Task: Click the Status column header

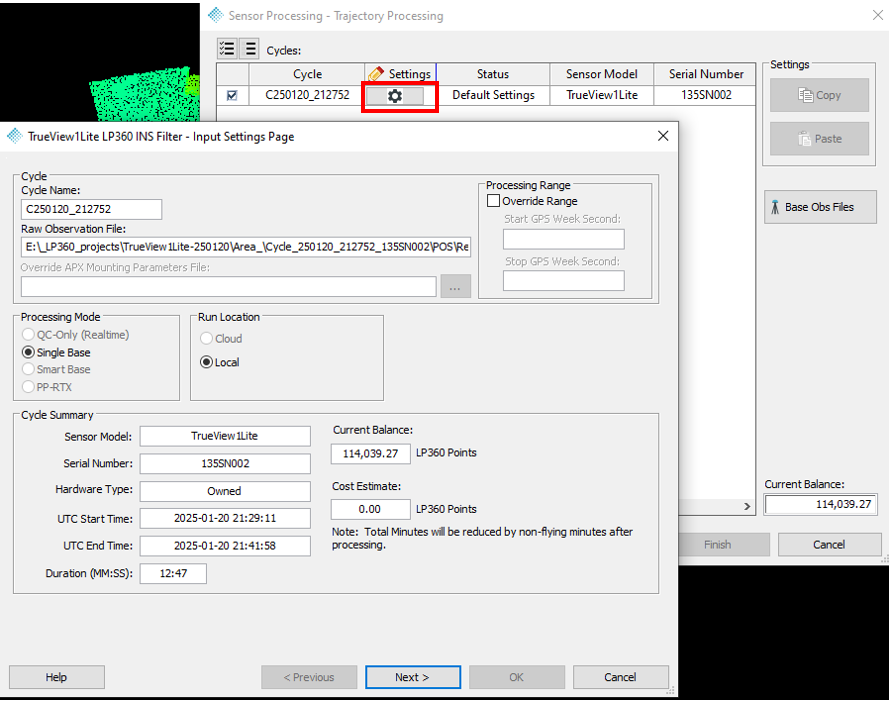Action: coord(493,74)
